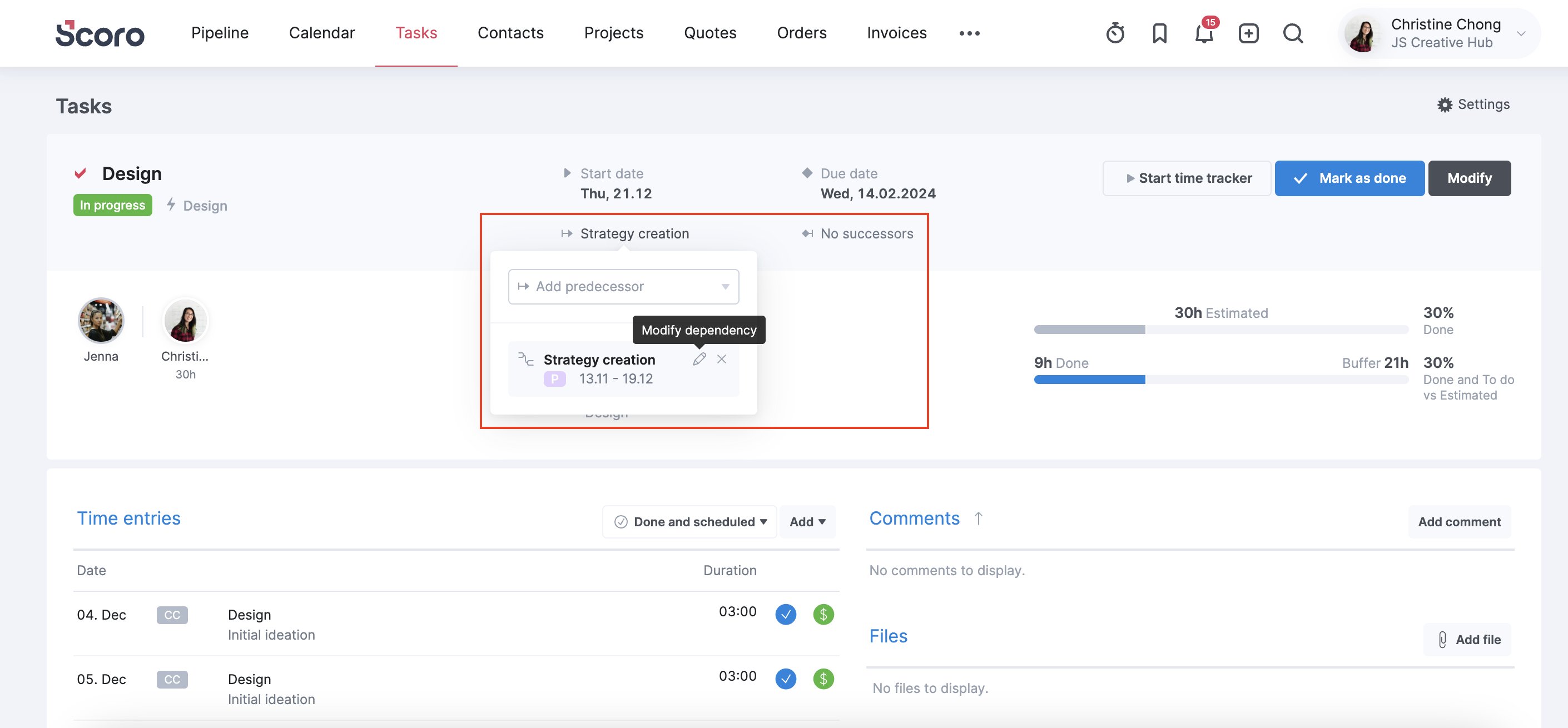Click the quick add plus icon
The width and height of the screenshot is (1568, 728).
(x=1248, y=33)
